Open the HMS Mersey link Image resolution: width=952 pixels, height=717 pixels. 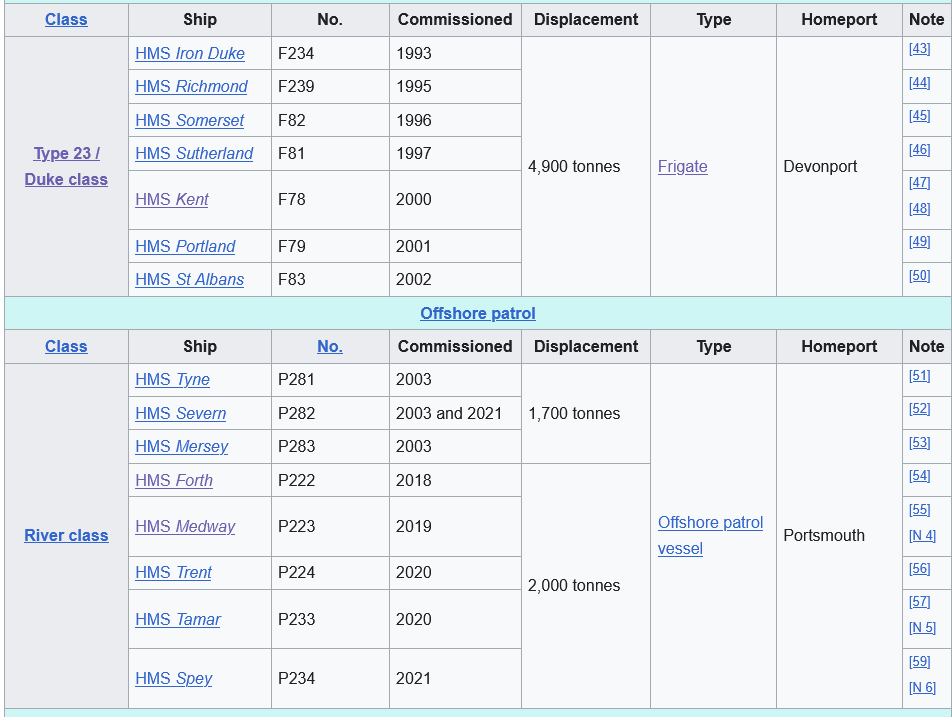pyautogui.click(x=182, y=446)
